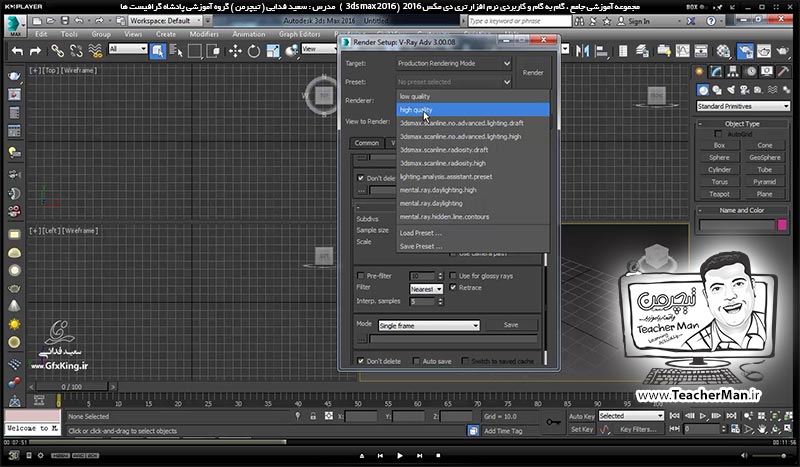Toggle the first Don't delete checkbox
This screenshot has width=800, height=467.
[361, 178]
